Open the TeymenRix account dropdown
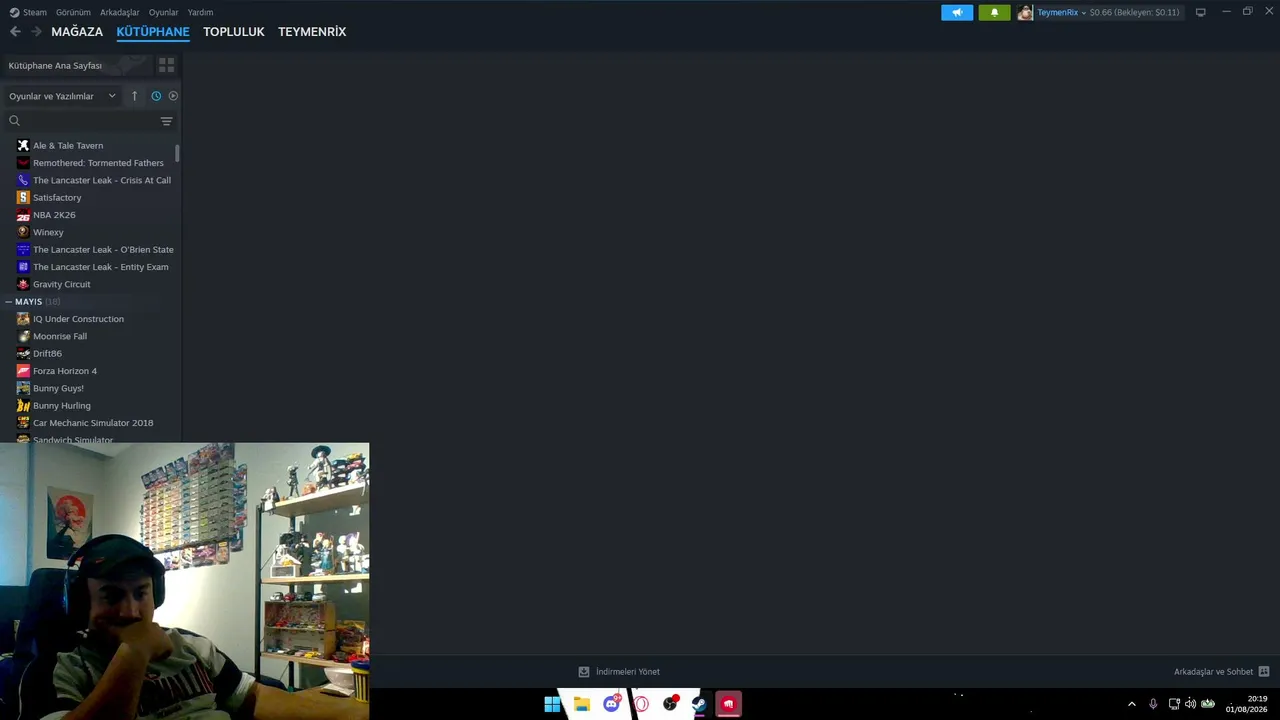 tap(1061, 12)
